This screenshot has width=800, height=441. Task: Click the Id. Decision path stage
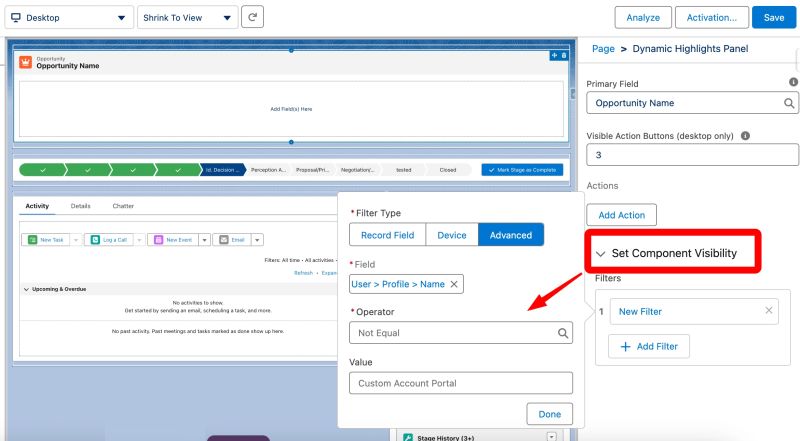pos(222,170)
